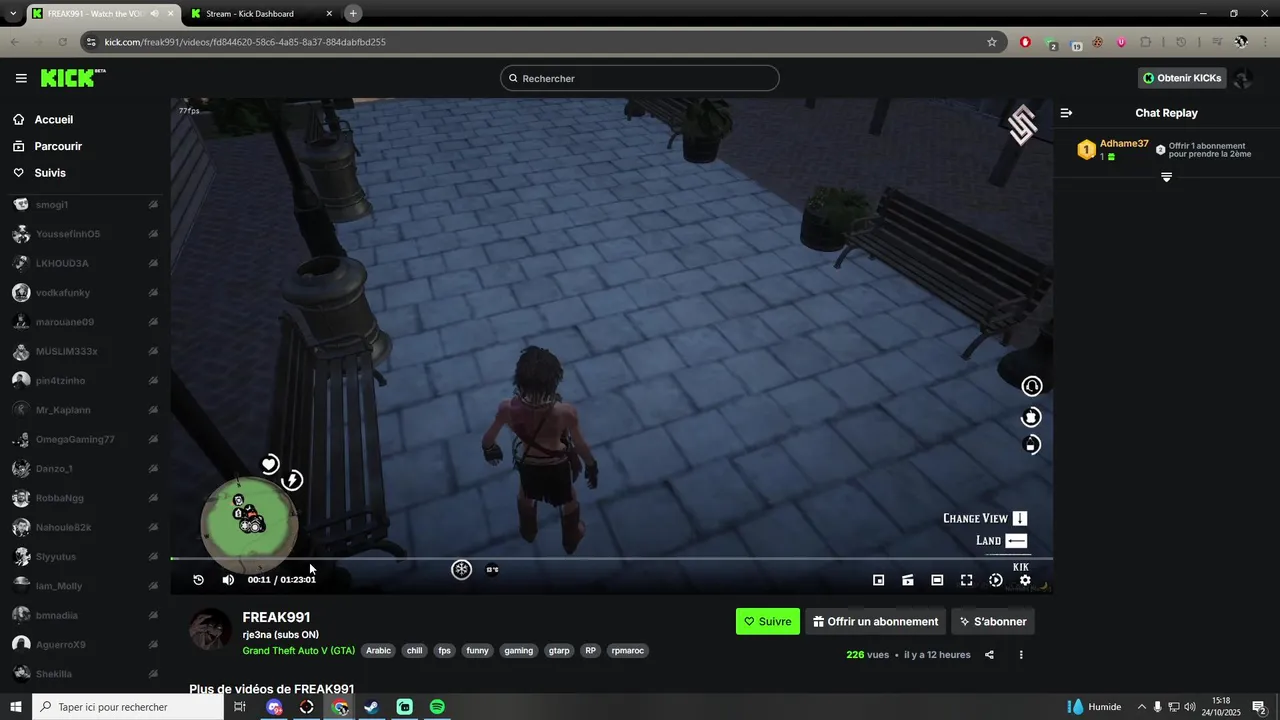Open Steam from taskbar
This screenshot has height=720, width=1280.
(x=371, y=707)
